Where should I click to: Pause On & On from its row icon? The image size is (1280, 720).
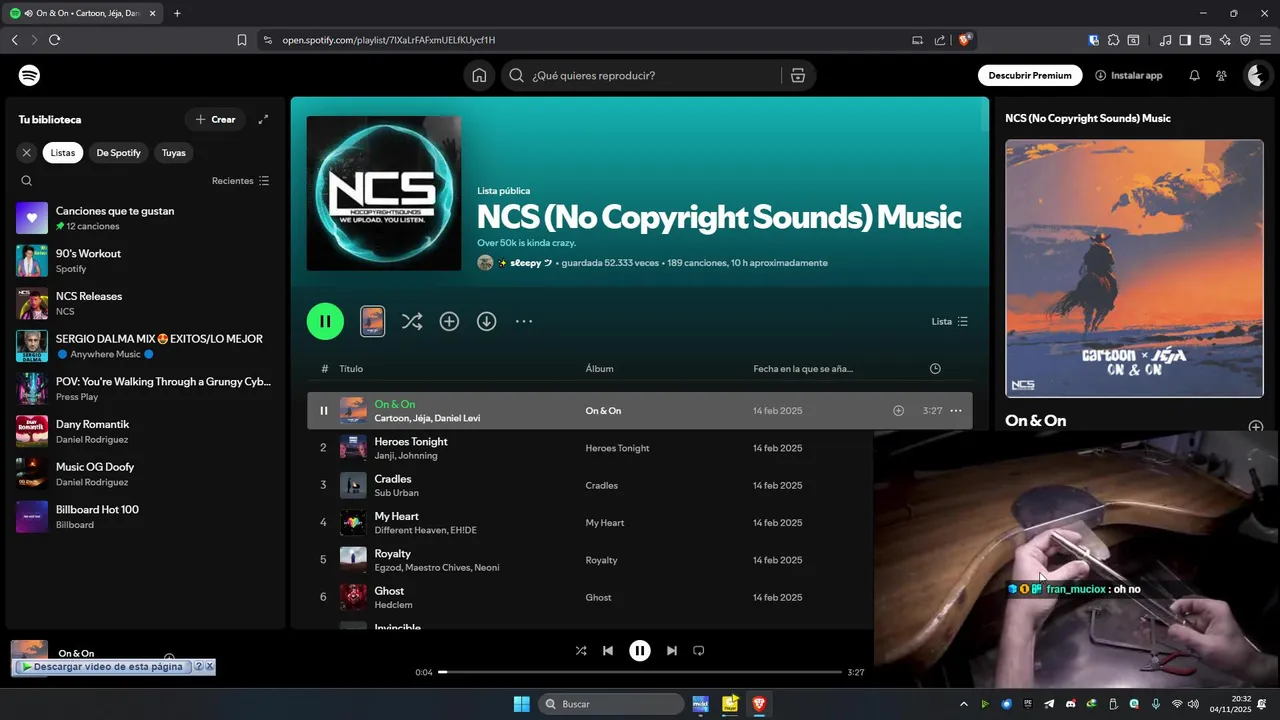323,411
